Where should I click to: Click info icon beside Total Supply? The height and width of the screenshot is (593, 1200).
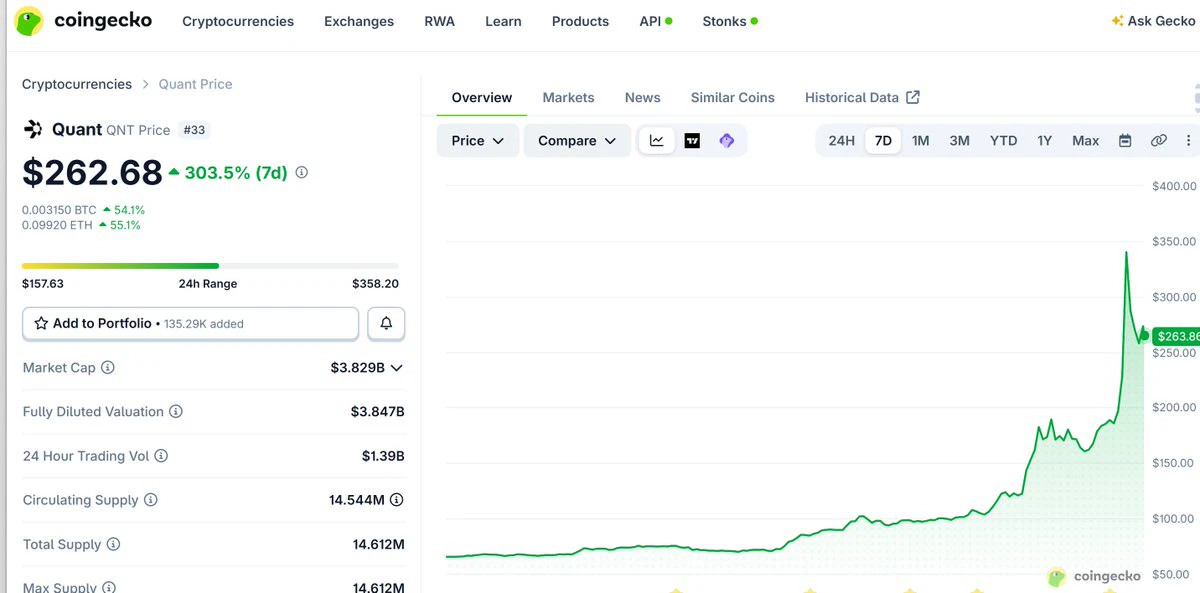pyautogui.click(x=113, y=545)
